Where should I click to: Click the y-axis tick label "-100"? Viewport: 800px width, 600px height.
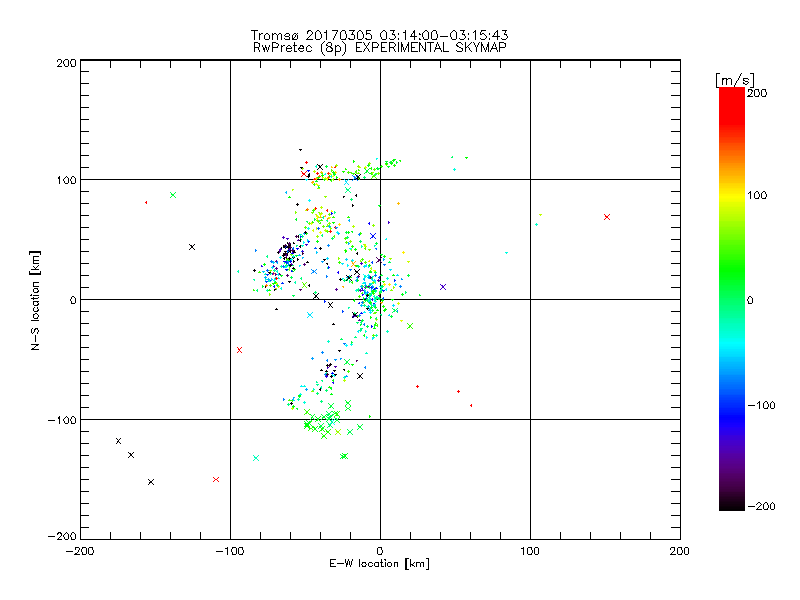click(62, 420)
